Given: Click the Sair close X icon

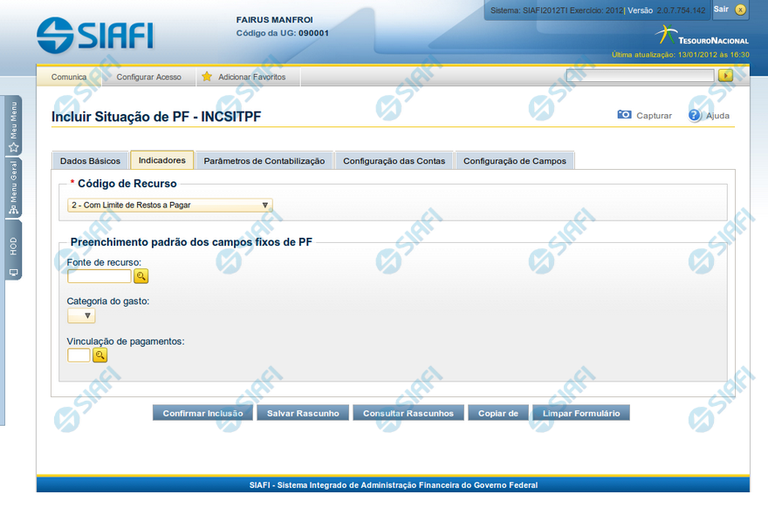Looking at the screenshot, I should [x=740, y=9].
